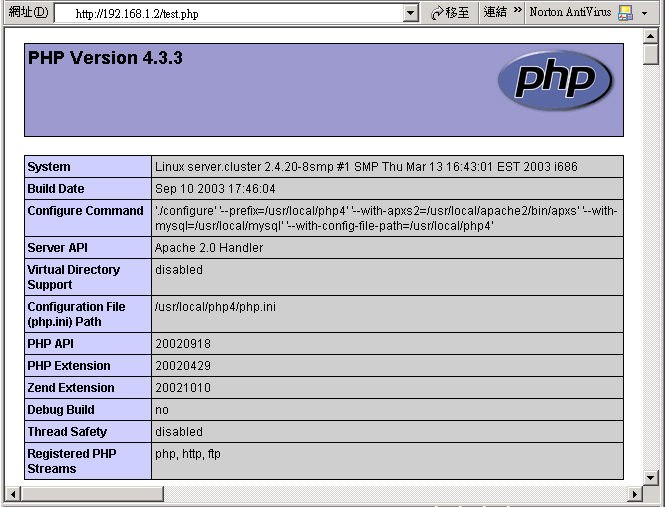Click the page icon in address bar
The height and width of the screenshot is (507, 665).
pyautogui.click(x=62, y=13)
